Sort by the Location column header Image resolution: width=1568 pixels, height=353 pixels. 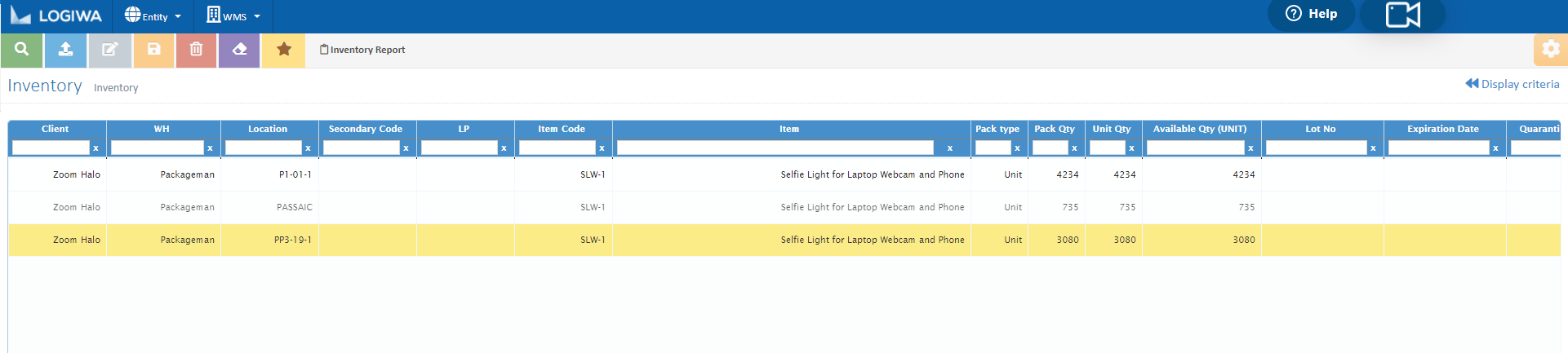pos(268,129)
